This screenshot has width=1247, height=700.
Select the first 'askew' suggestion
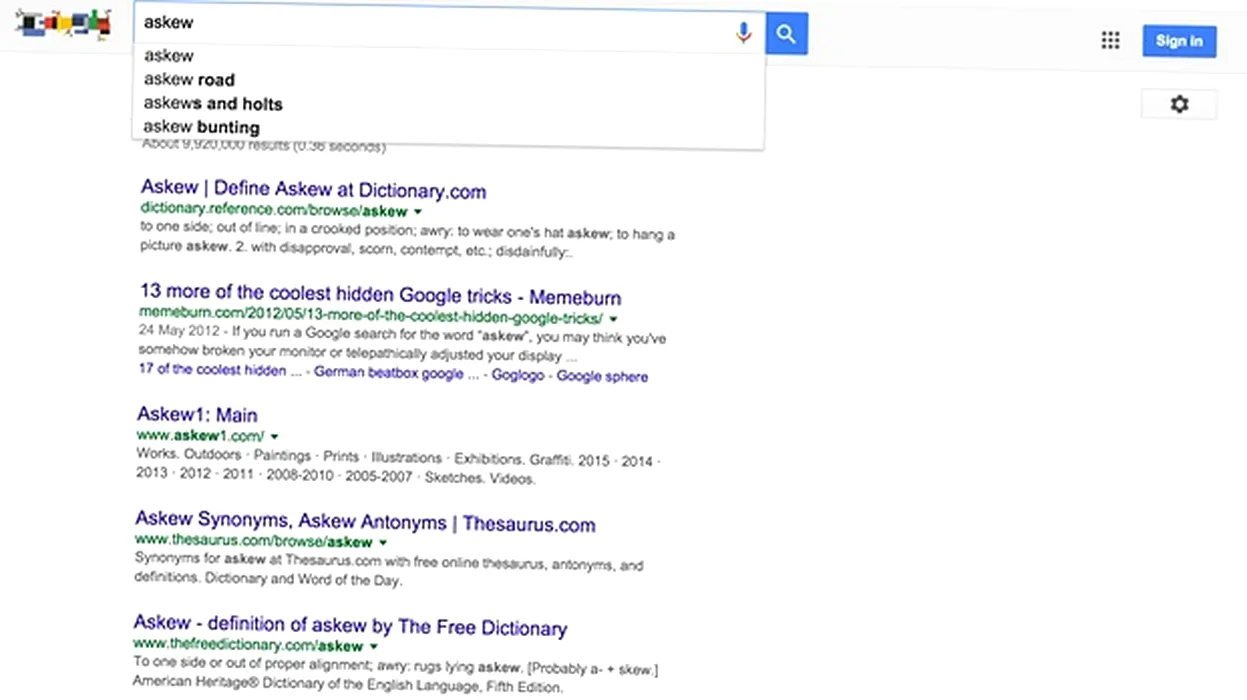click(169, 56)
